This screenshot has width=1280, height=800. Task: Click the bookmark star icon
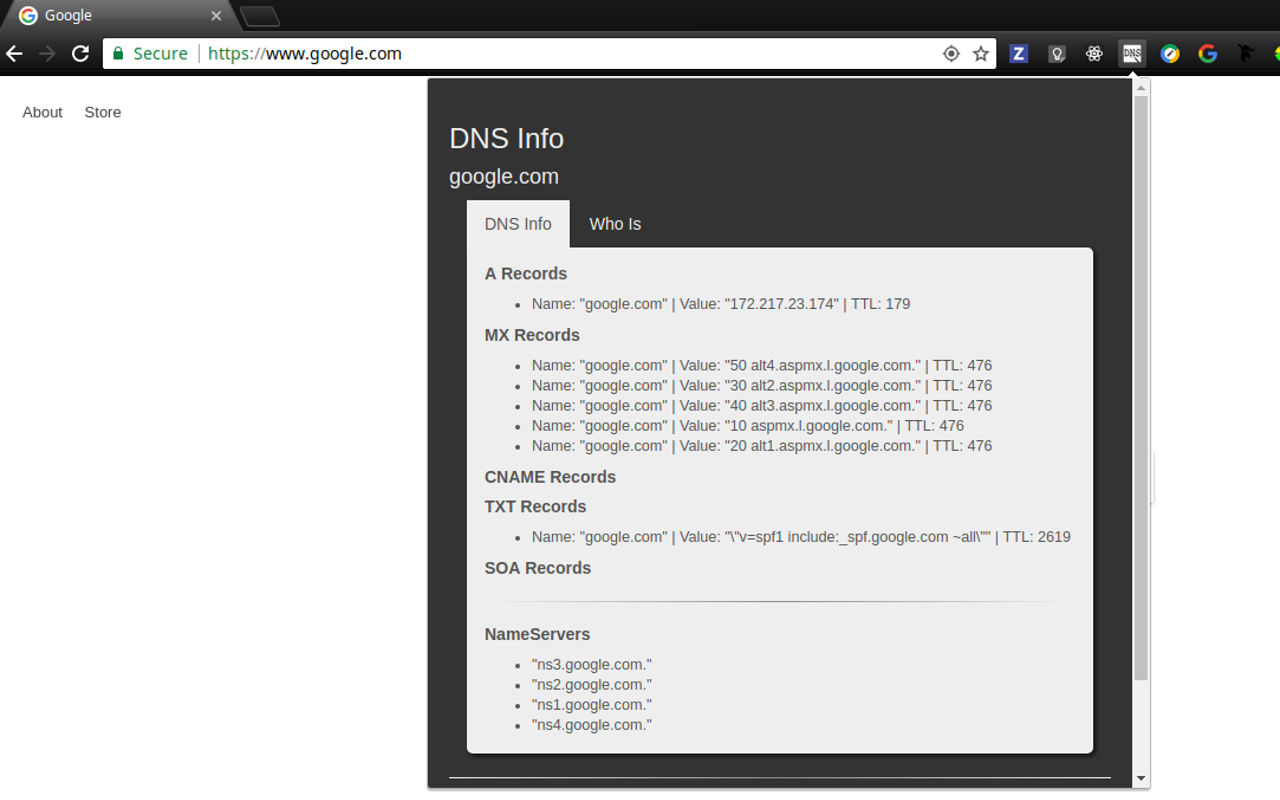tap(981, 53)
